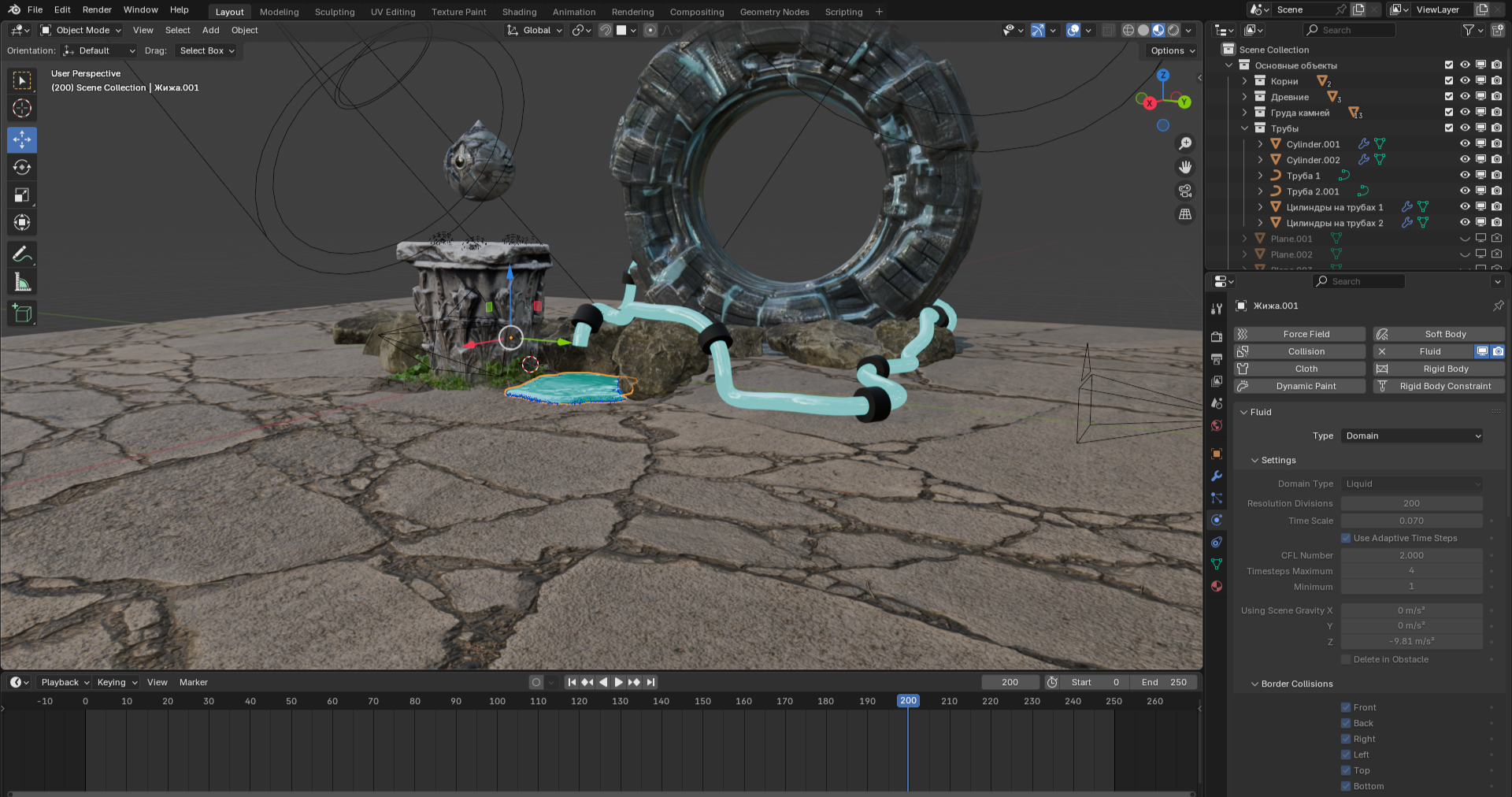Switch to the Shading workspace tab
Screen dimensions: 1512x797
pos(519,12)
